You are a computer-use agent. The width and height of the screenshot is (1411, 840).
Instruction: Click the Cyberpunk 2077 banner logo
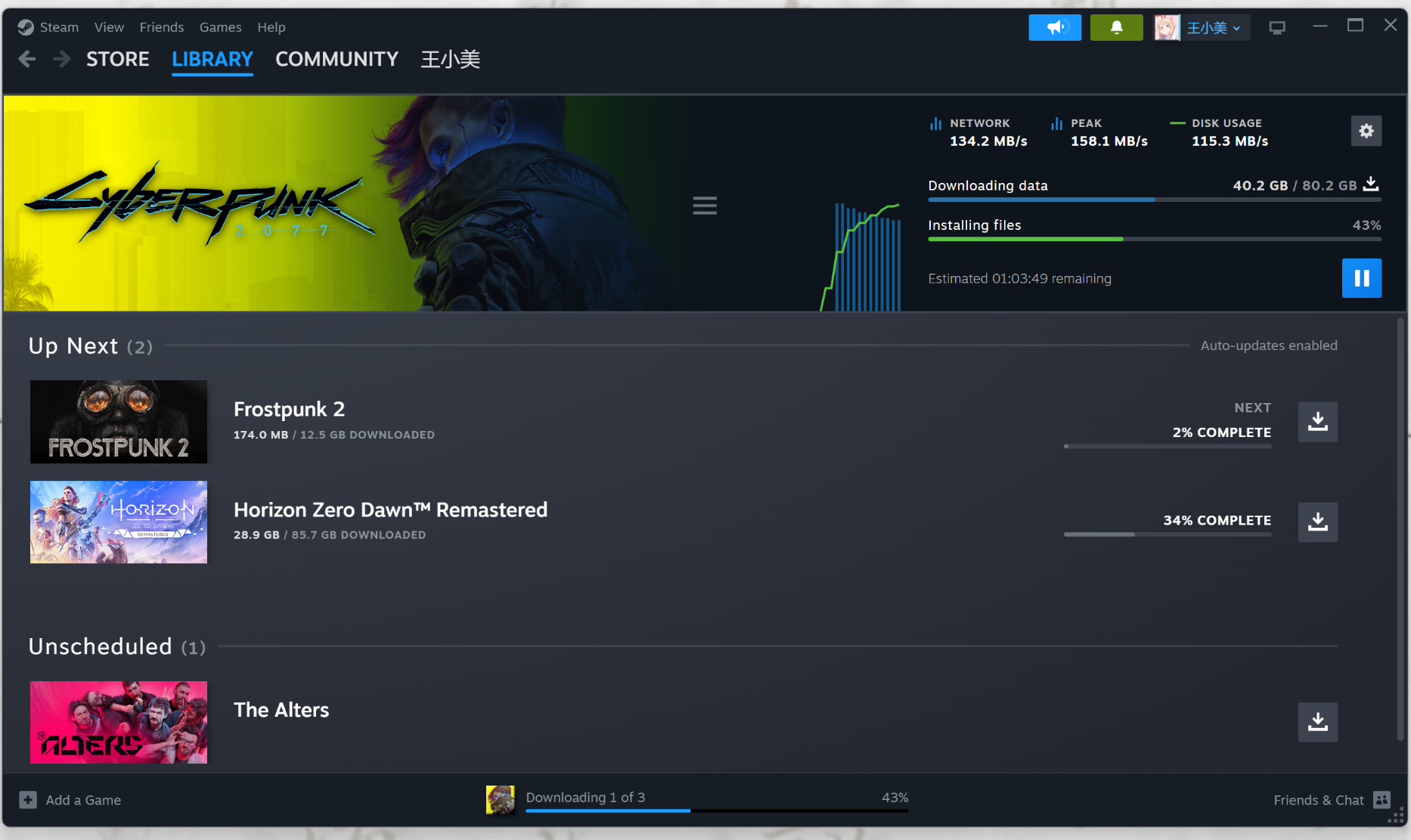click(200, 204)
